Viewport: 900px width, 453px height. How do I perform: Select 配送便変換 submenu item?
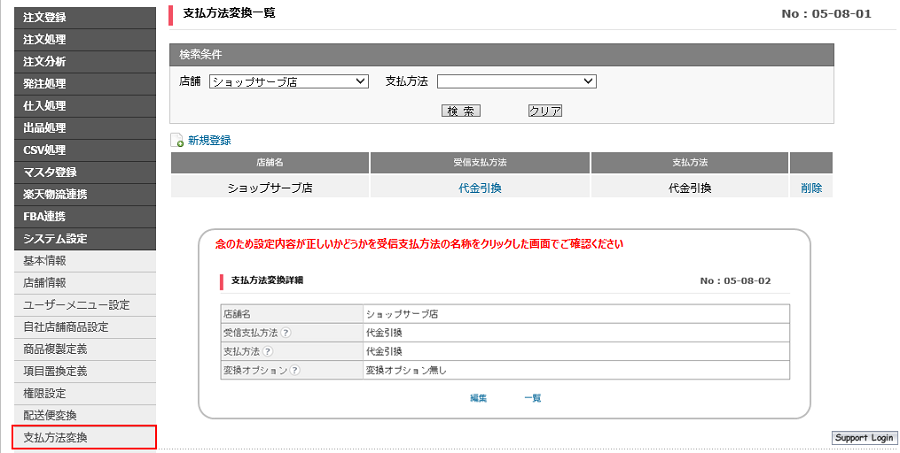click(x=85, y=416)
